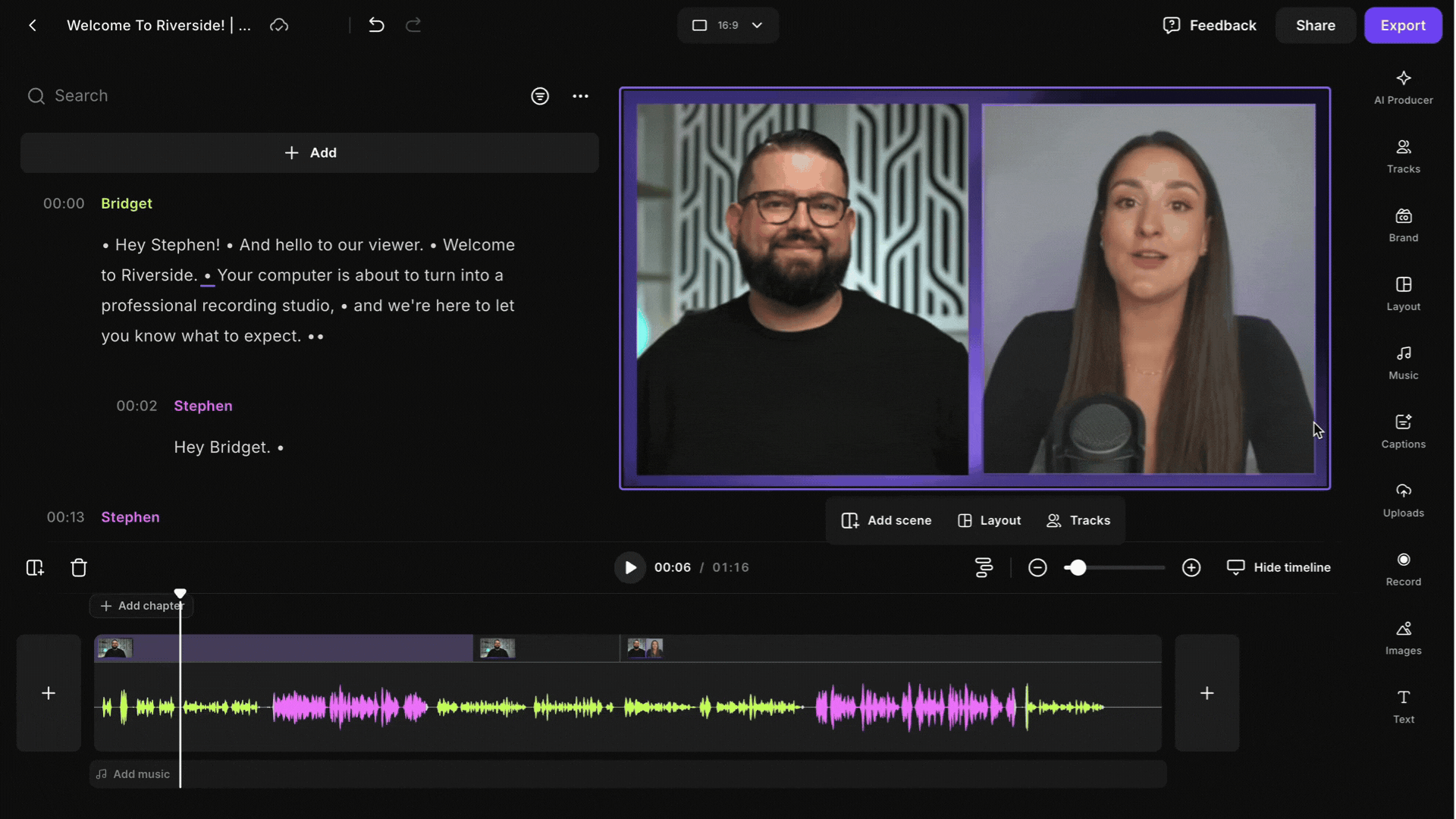Click the undo arrow
The width and height of the screenshot is (1456, 819).
coord(376,25)
